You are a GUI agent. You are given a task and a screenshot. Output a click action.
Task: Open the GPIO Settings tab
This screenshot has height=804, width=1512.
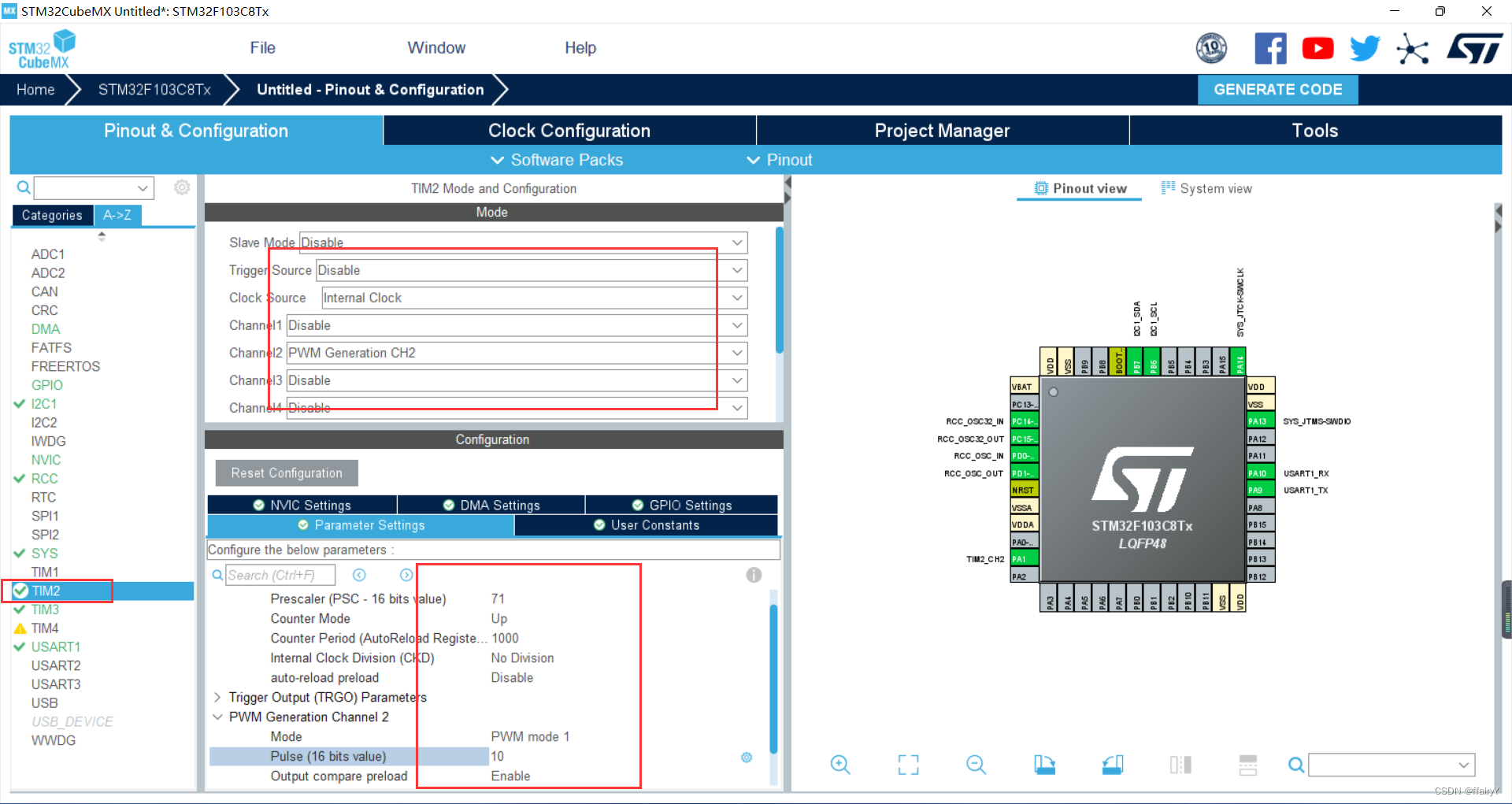pos(682,505)
